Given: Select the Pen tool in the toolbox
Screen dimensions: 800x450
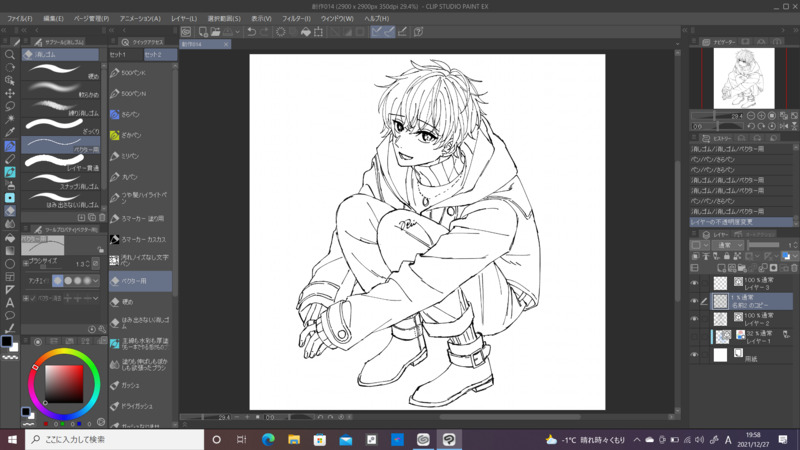Looking at the screenshot, I should 10,146.
